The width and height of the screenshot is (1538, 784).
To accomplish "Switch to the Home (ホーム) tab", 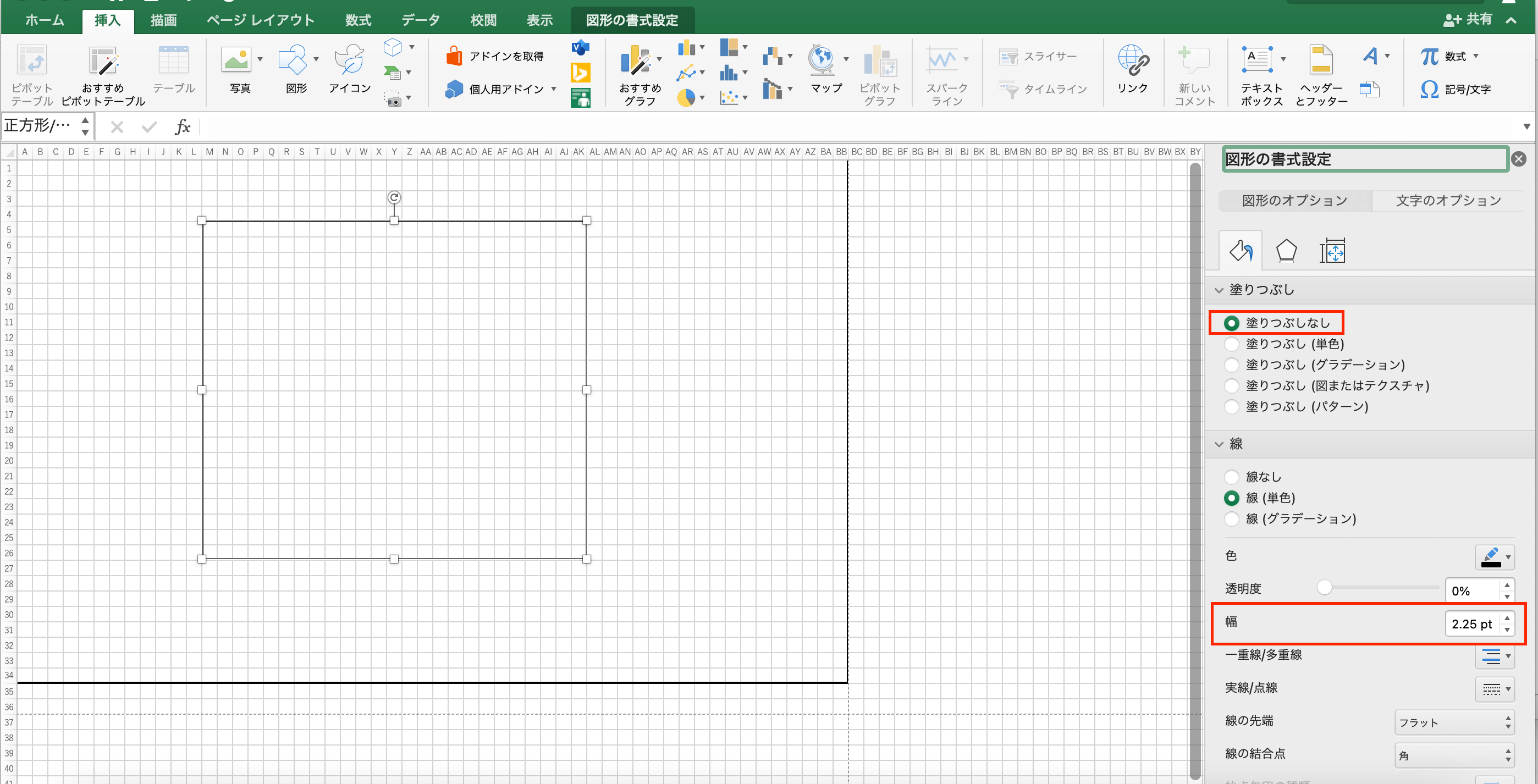I will point(45,20).
